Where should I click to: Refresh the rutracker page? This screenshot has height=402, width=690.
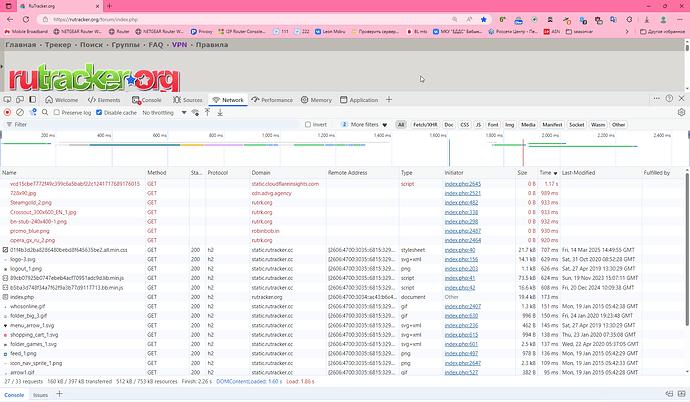click(26, 19)
